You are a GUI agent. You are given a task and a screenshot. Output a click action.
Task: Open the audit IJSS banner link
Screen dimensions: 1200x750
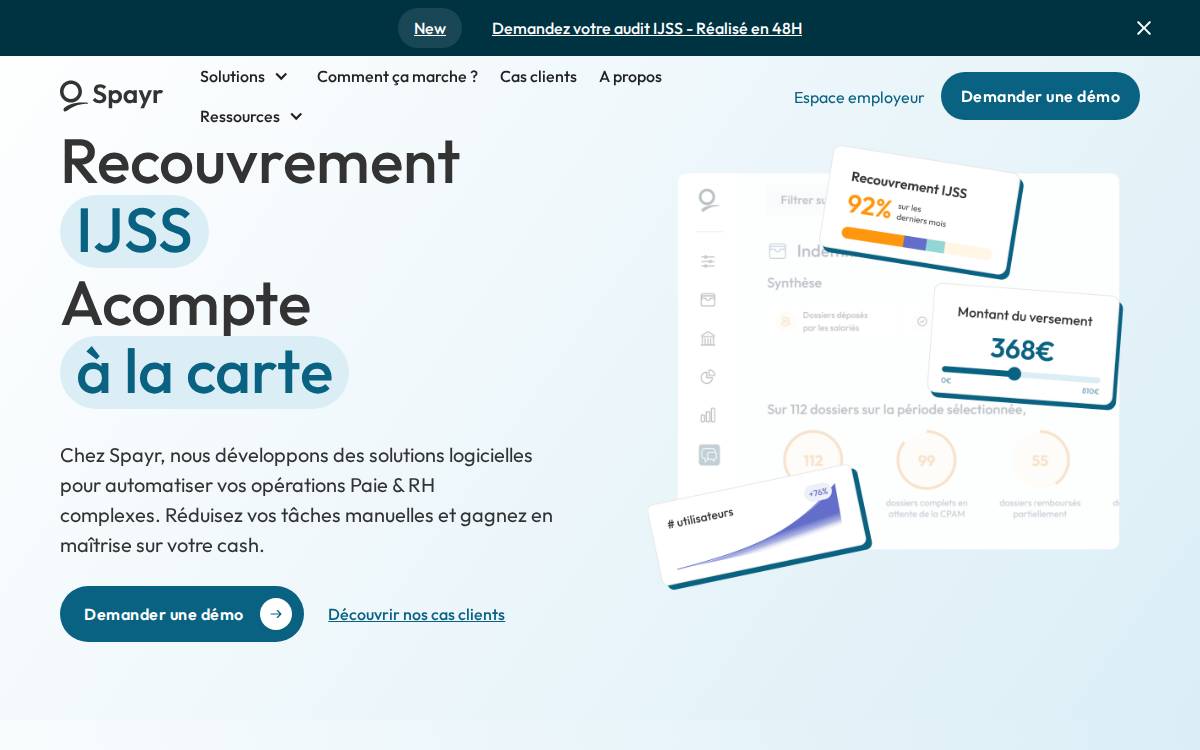[647, 28]
